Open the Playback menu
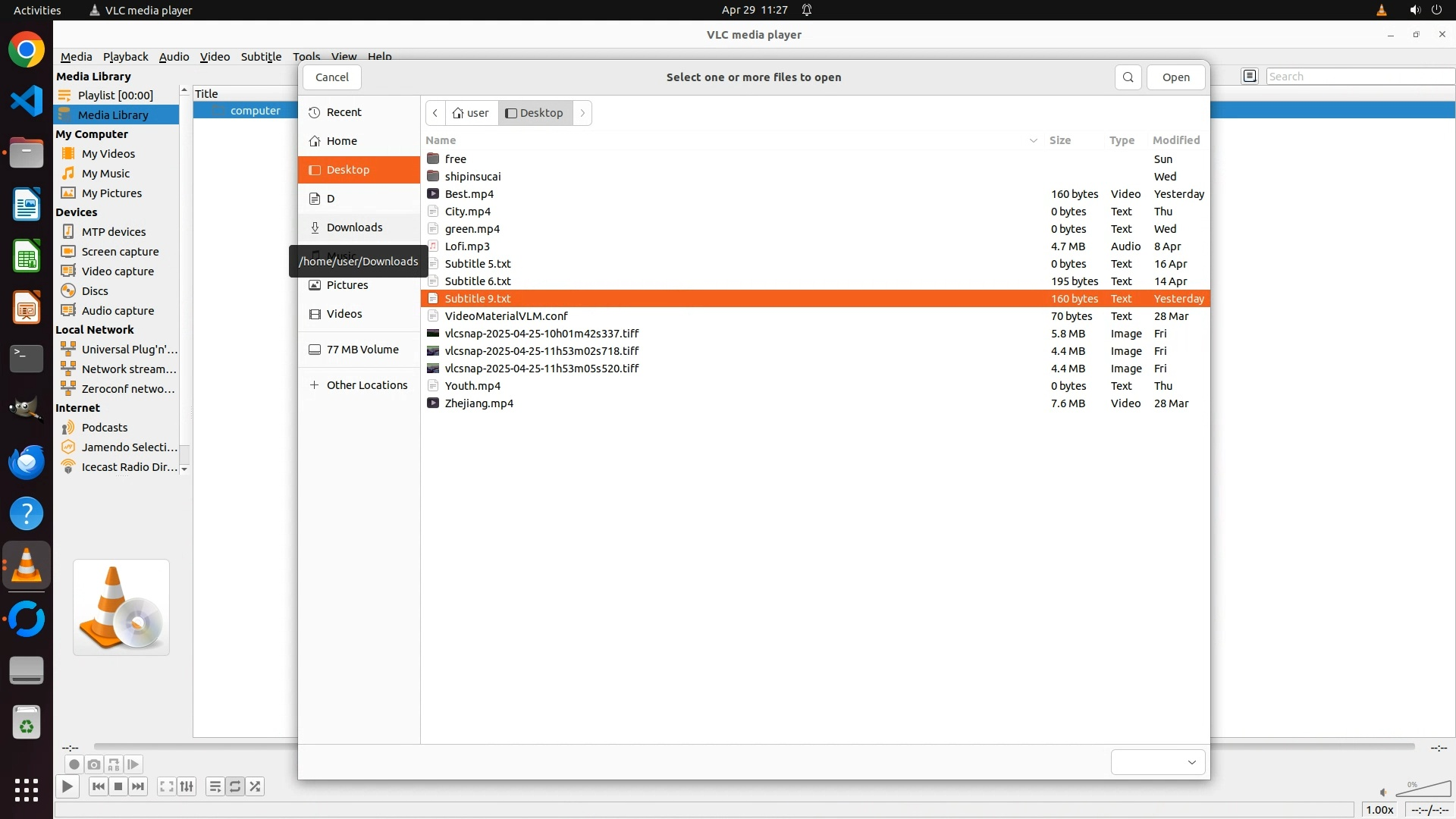 tap(125, 57)
